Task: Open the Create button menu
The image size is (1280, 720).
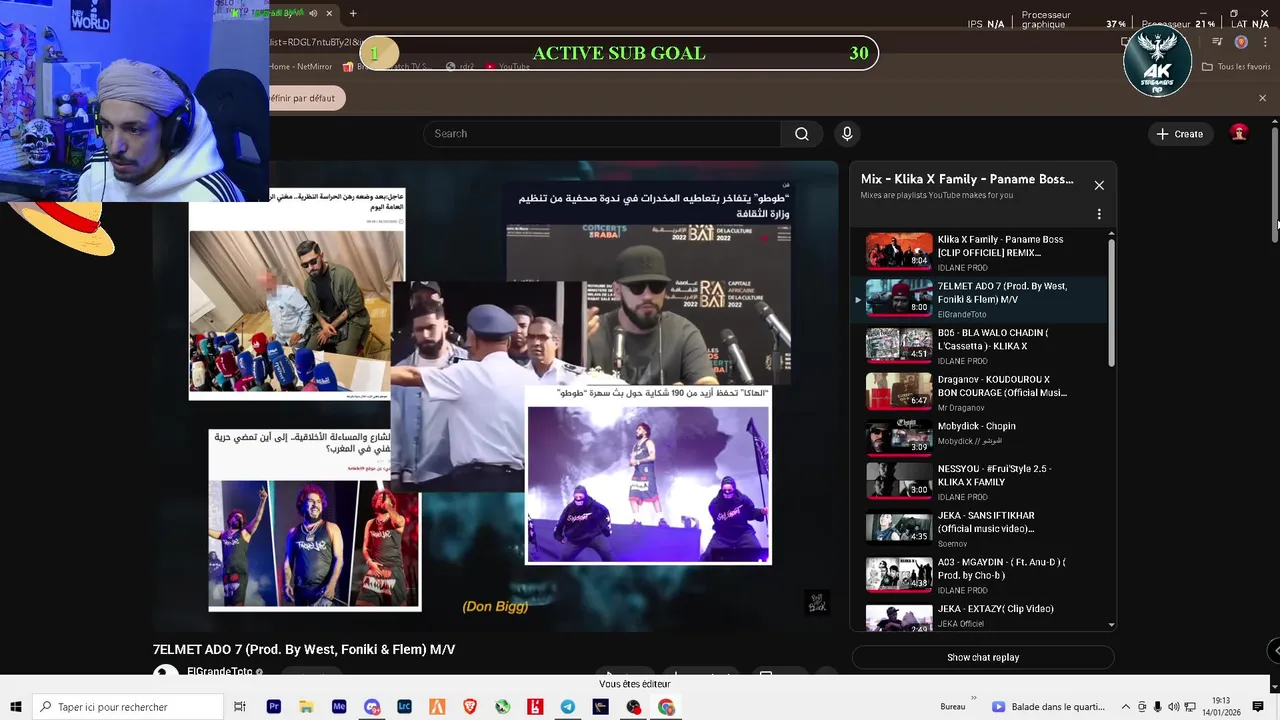Action: 1180,134
